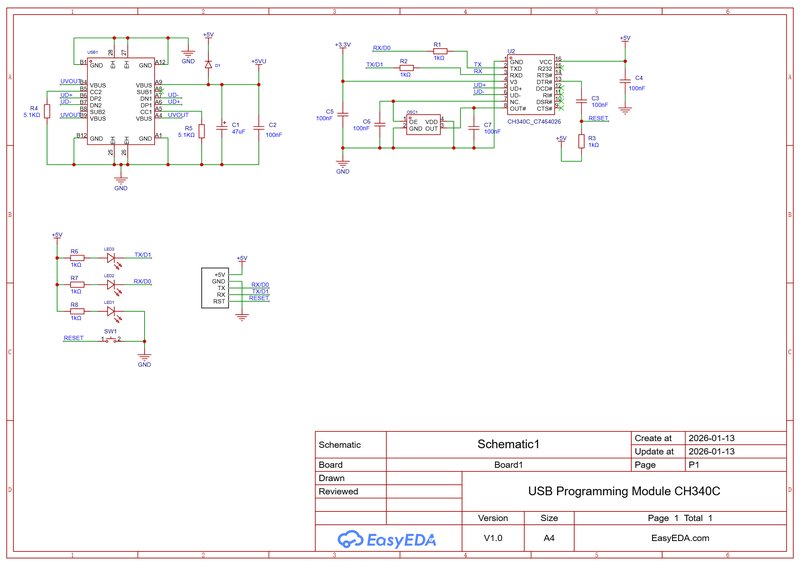Click the Reviewed field label

coord(338,491)
